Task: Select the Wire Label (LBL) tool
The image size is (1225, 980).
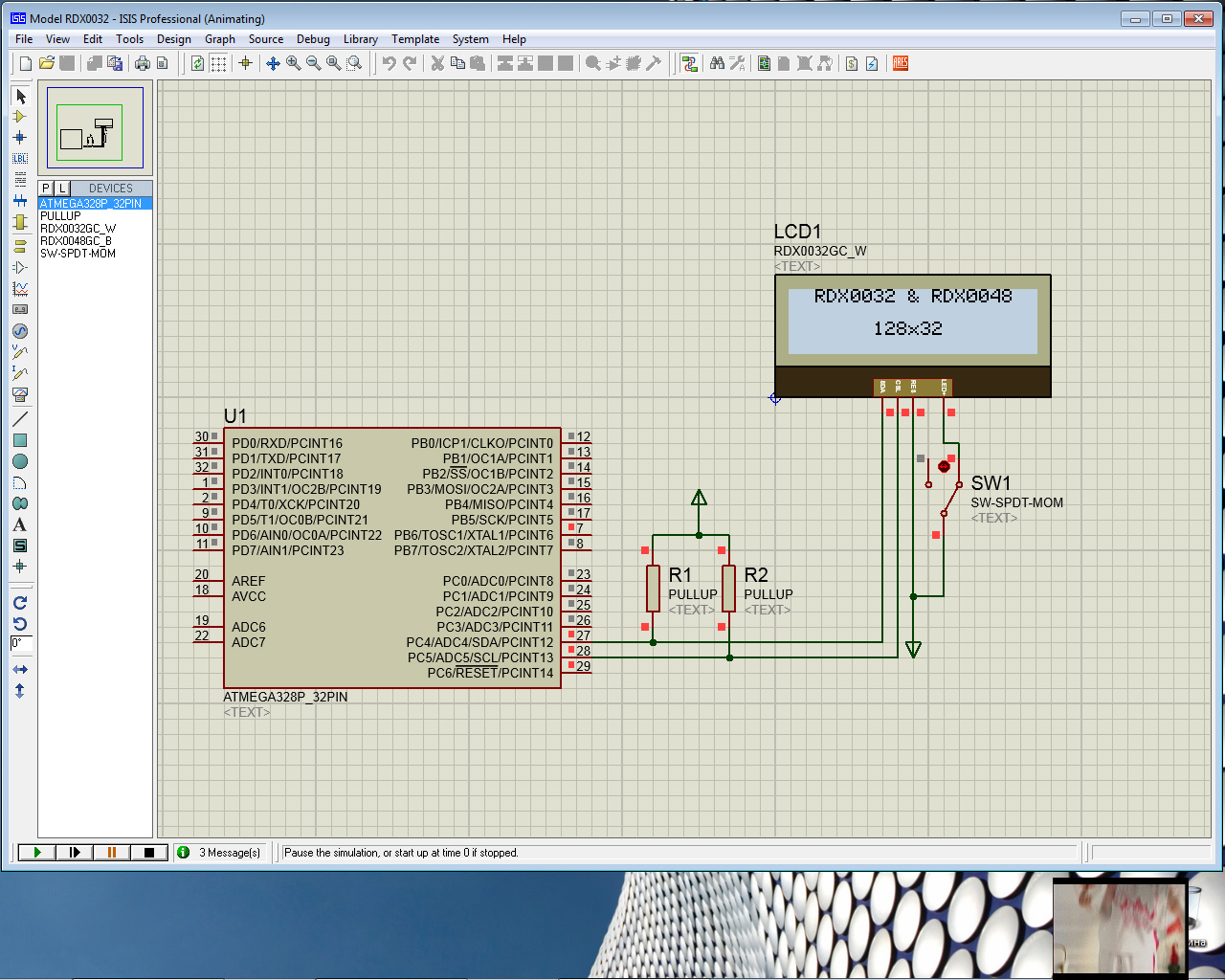Action: [20, 159]
